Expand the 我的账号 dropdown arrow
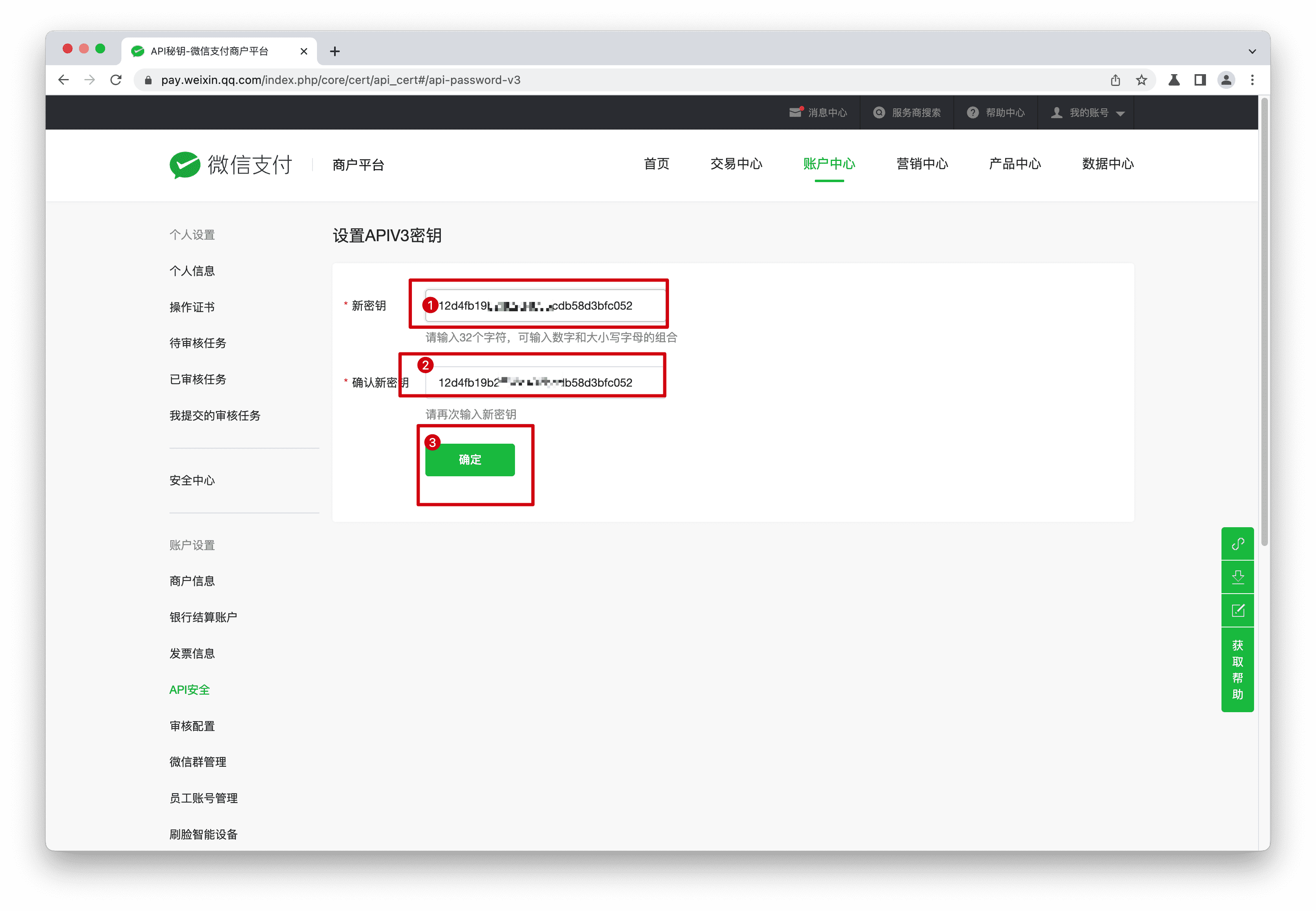The width and height of the screenshot is (1316, 911). (1120, 112)
